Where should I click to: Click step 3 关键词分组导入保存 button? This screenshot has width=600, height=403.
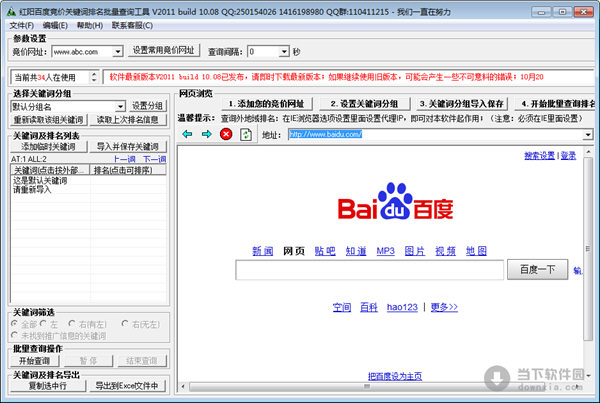[x=461, y=104]
